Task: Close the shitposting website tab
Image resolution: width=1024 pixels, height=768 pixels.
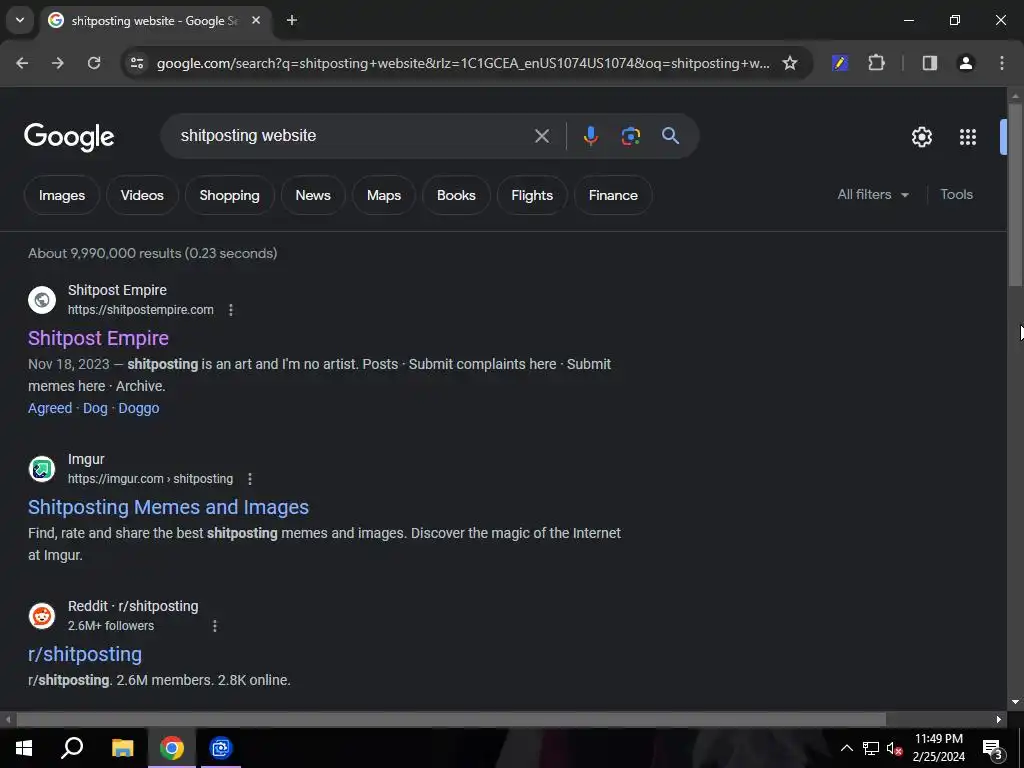Action: coord(256,20)
